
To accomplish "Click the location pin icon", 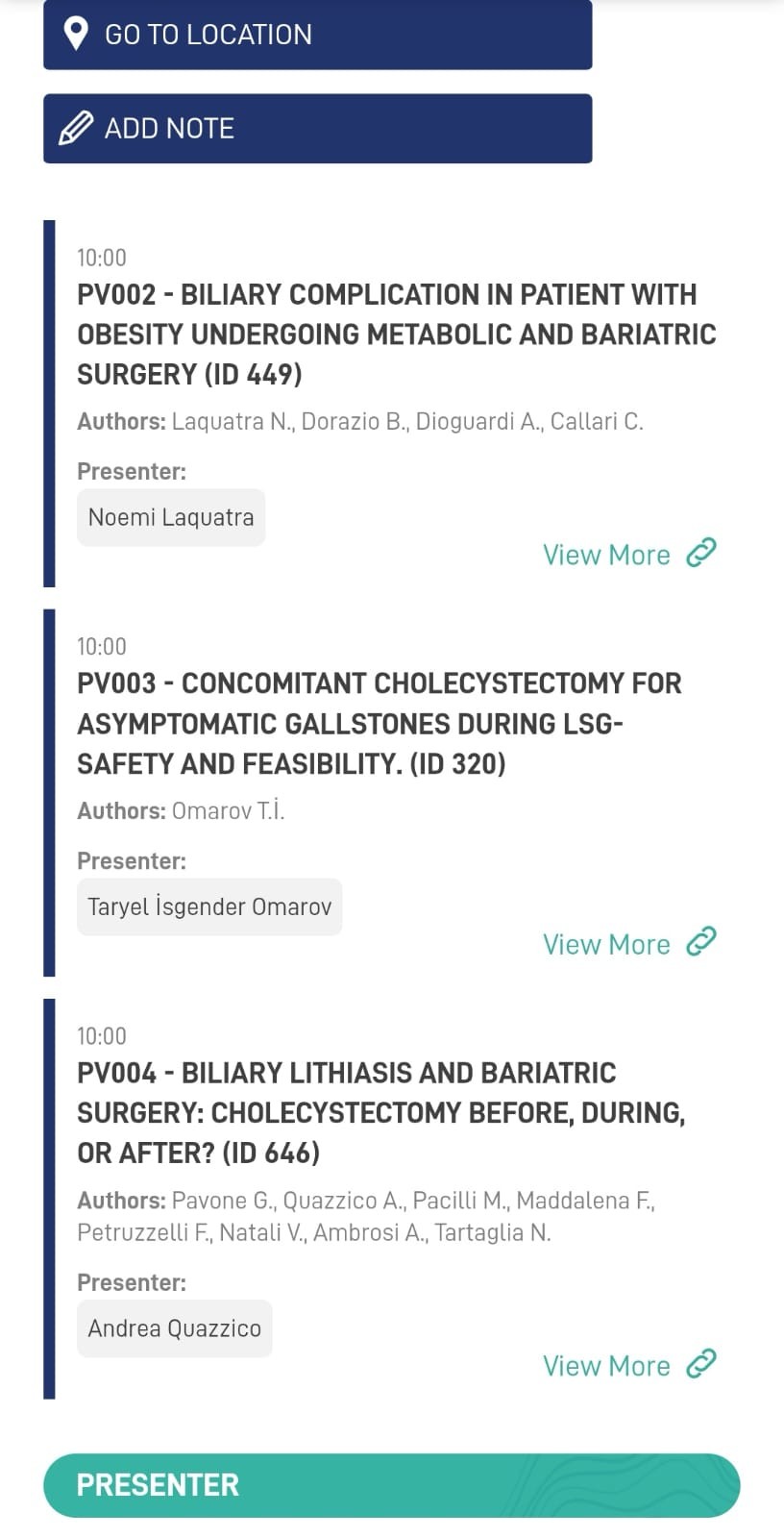I will 75,34.
